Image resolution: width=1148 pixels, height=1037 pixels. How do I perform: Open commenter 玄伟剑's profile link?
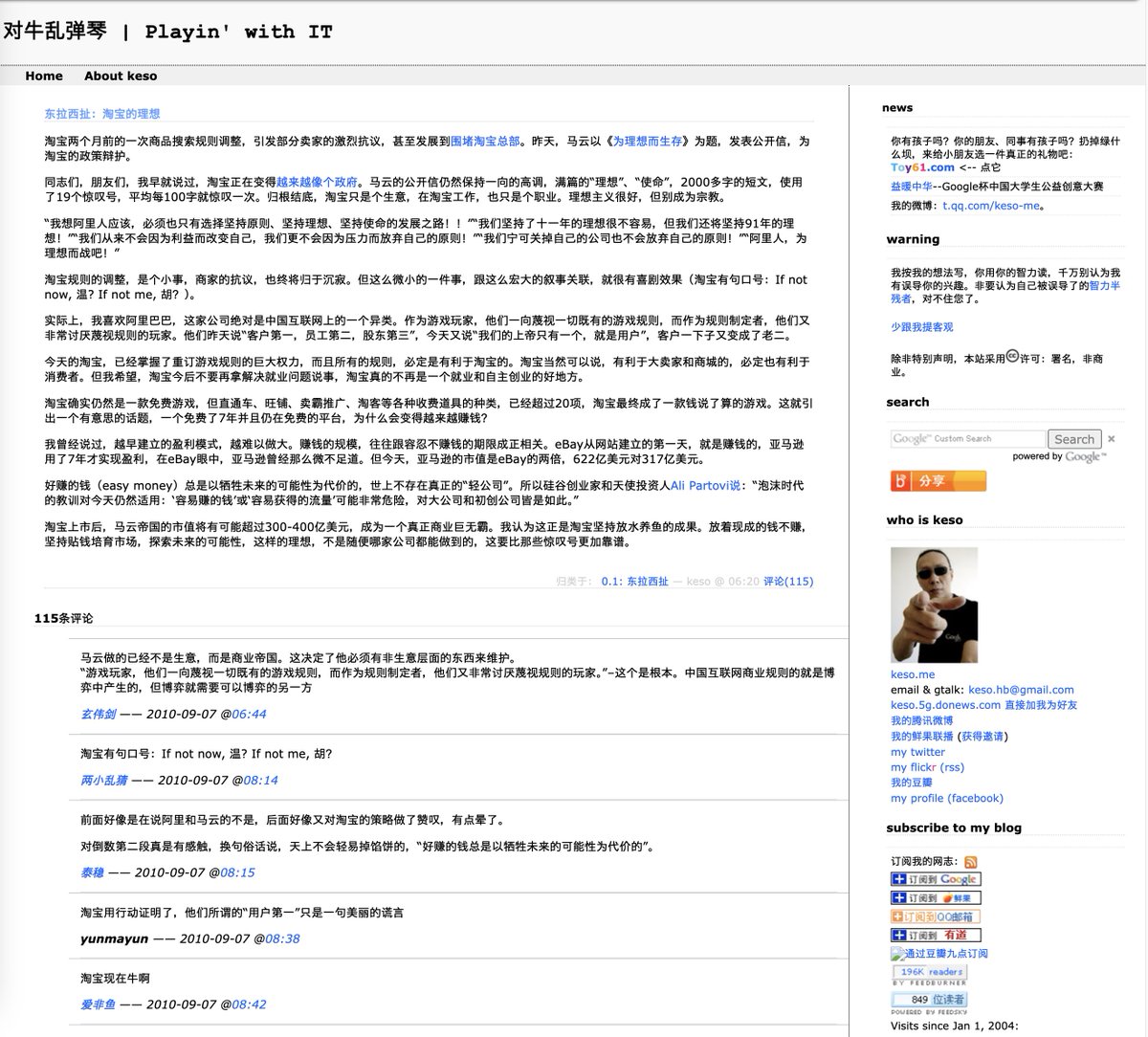pos(98,714)
